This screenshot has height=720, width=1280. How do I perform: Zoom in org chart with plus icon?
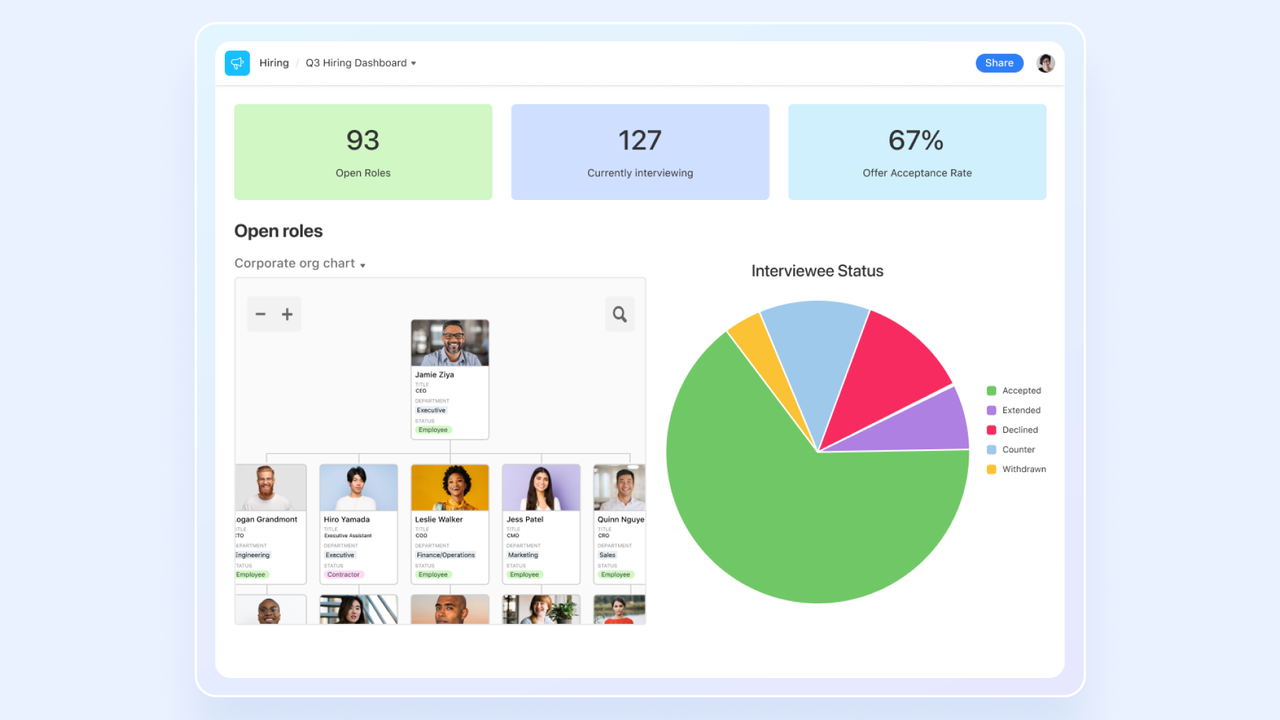pyautogui.click(x=287, y=314)
